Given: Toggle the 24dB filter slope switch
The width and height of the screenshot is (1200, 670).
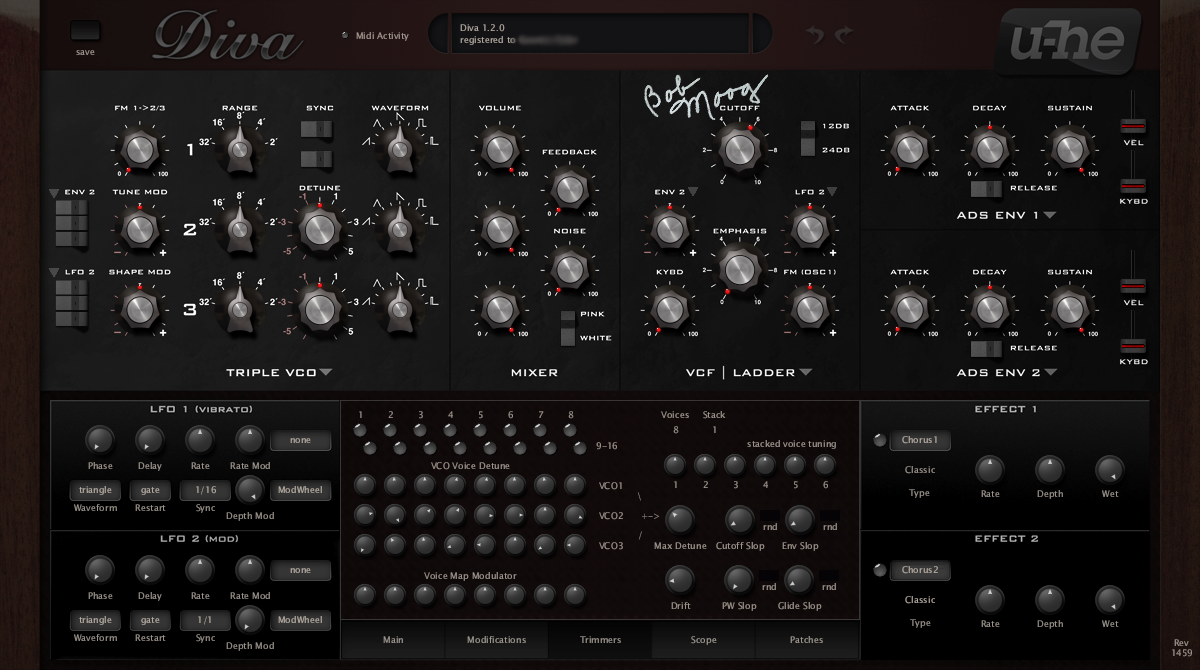Looking at the screenshot, I should pyautogui.click(x=808, y=148).
